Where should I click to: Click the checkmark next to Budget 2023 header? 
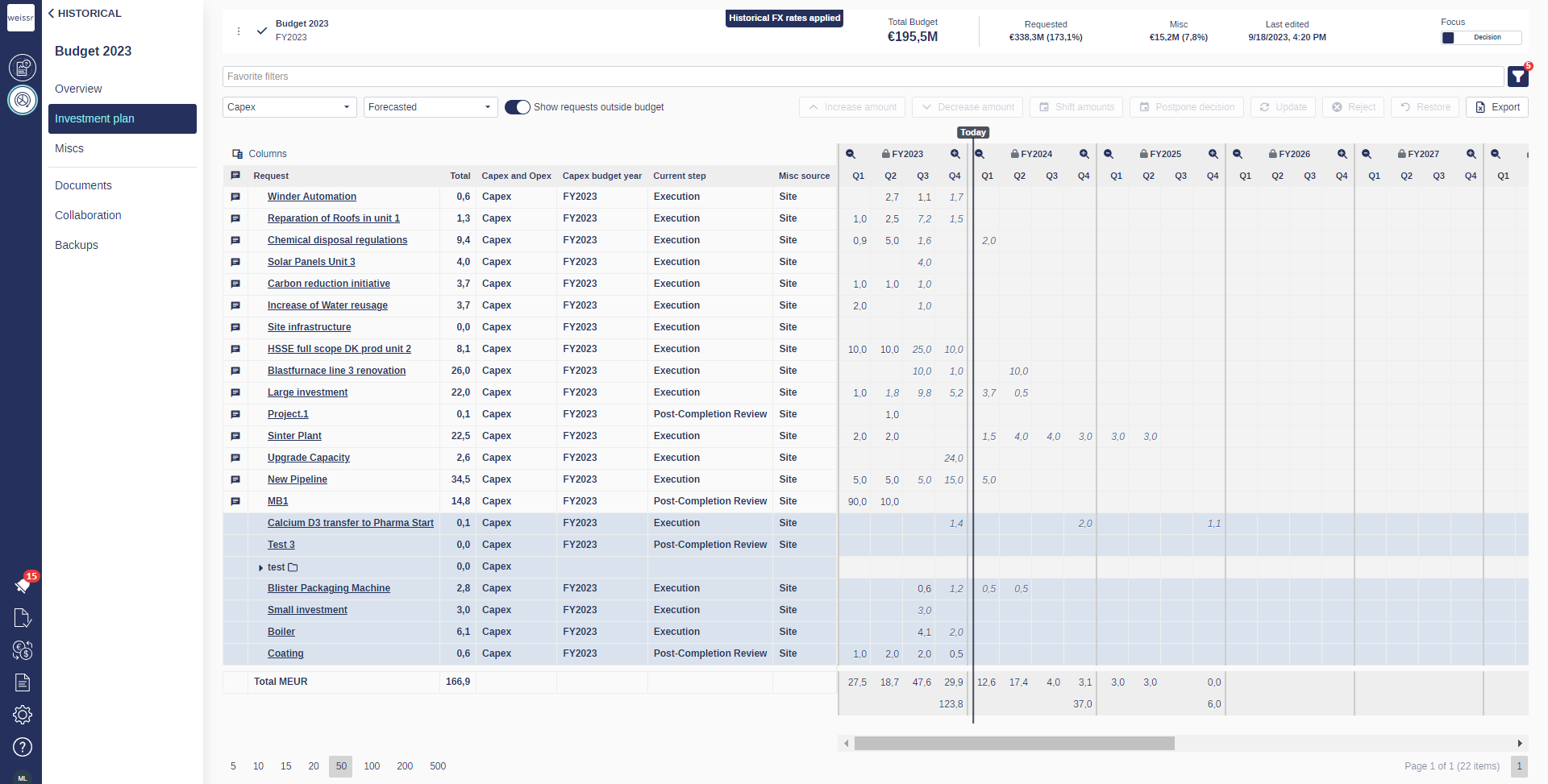click(262, 31)
